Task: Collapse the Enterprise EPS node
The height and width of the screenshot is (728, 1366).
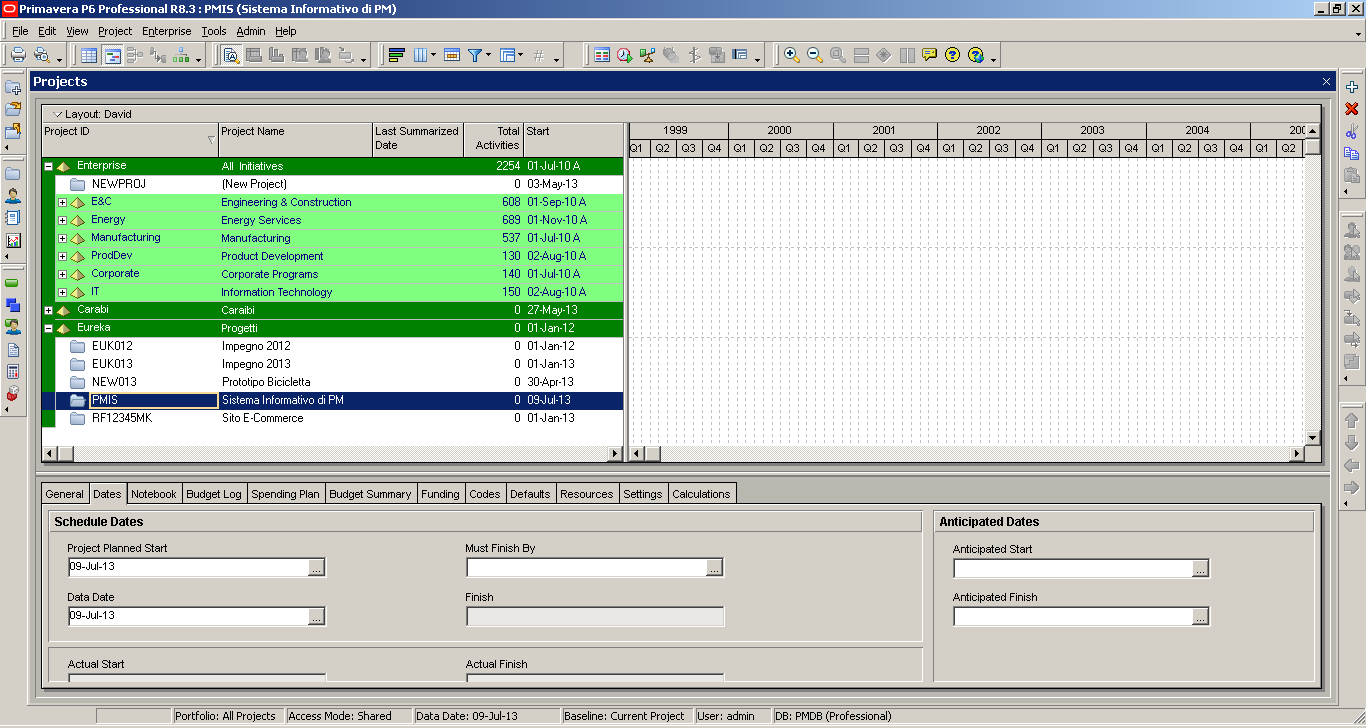Action: coord(48,167)
